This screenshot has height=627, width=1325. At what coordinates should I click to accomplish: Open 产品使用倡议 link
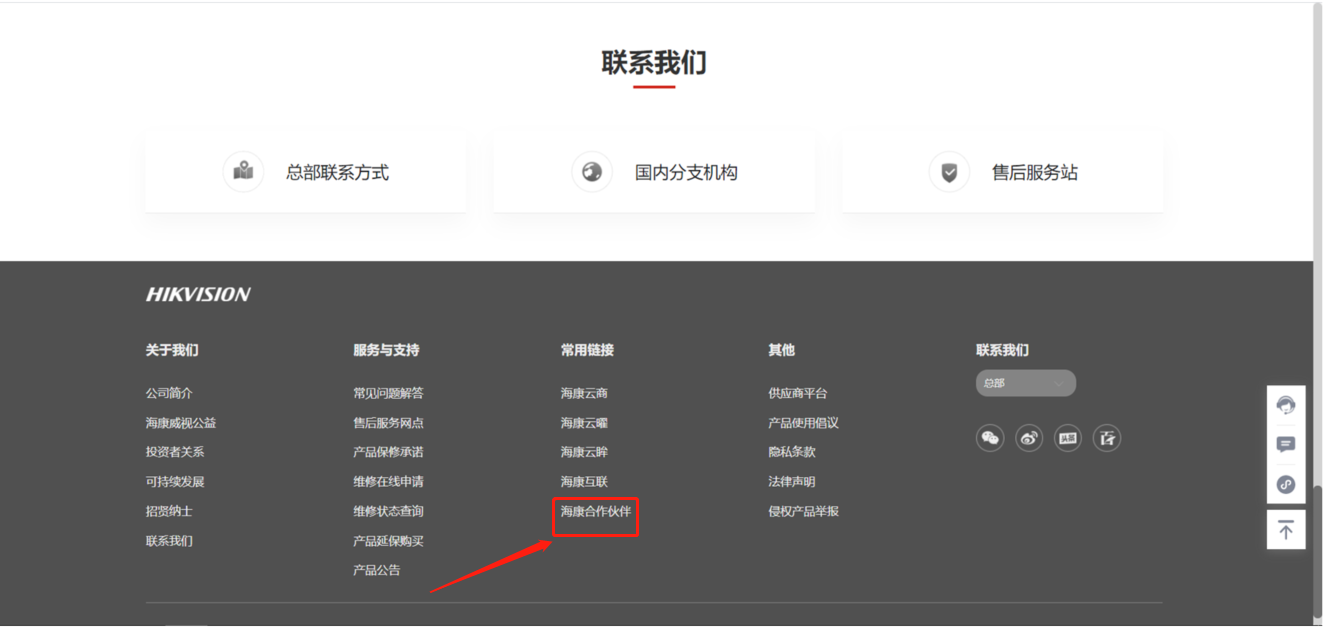(x=804, y=423)
